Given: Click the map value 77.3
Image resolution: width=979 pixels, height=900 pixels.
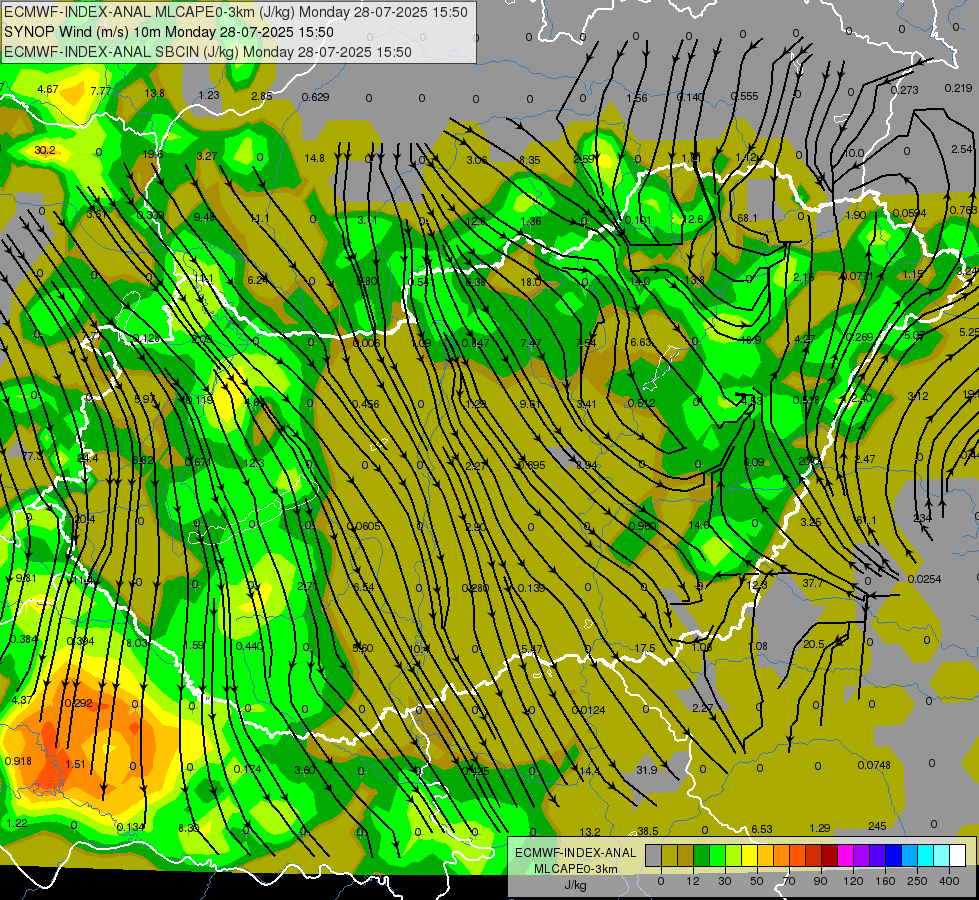Looking at the screenshot, I should (31, 456).
